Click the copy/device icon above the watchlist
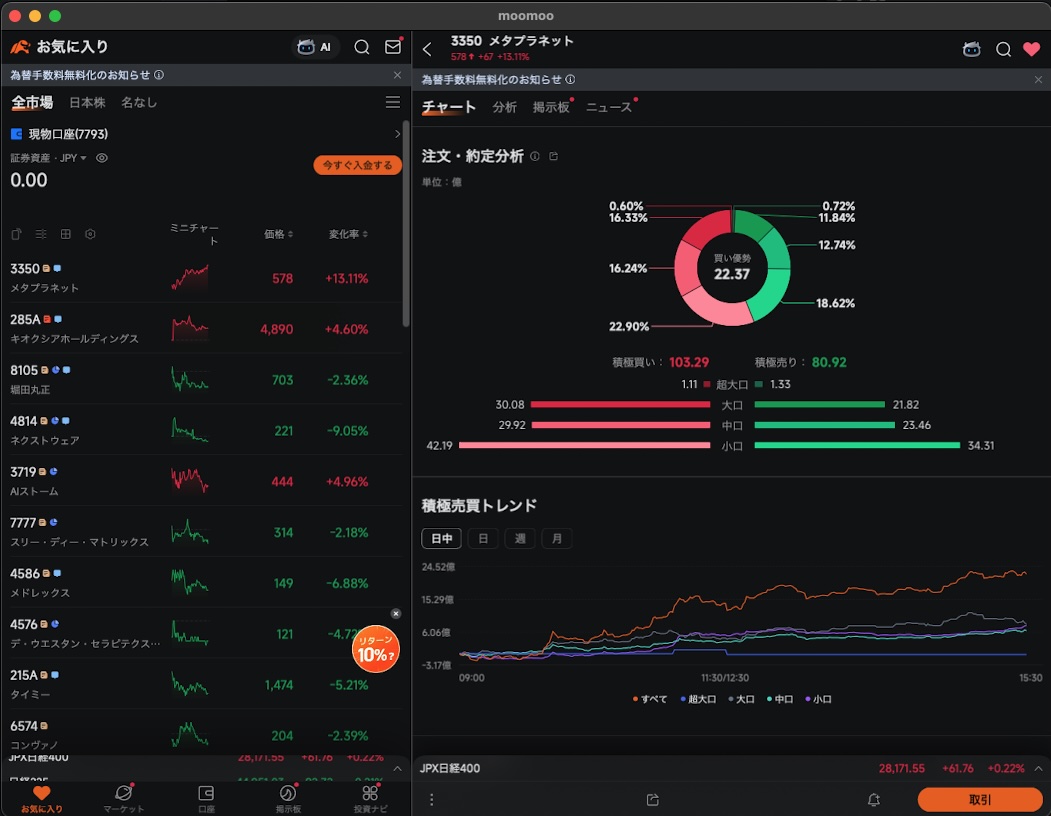 click(17, 234)
